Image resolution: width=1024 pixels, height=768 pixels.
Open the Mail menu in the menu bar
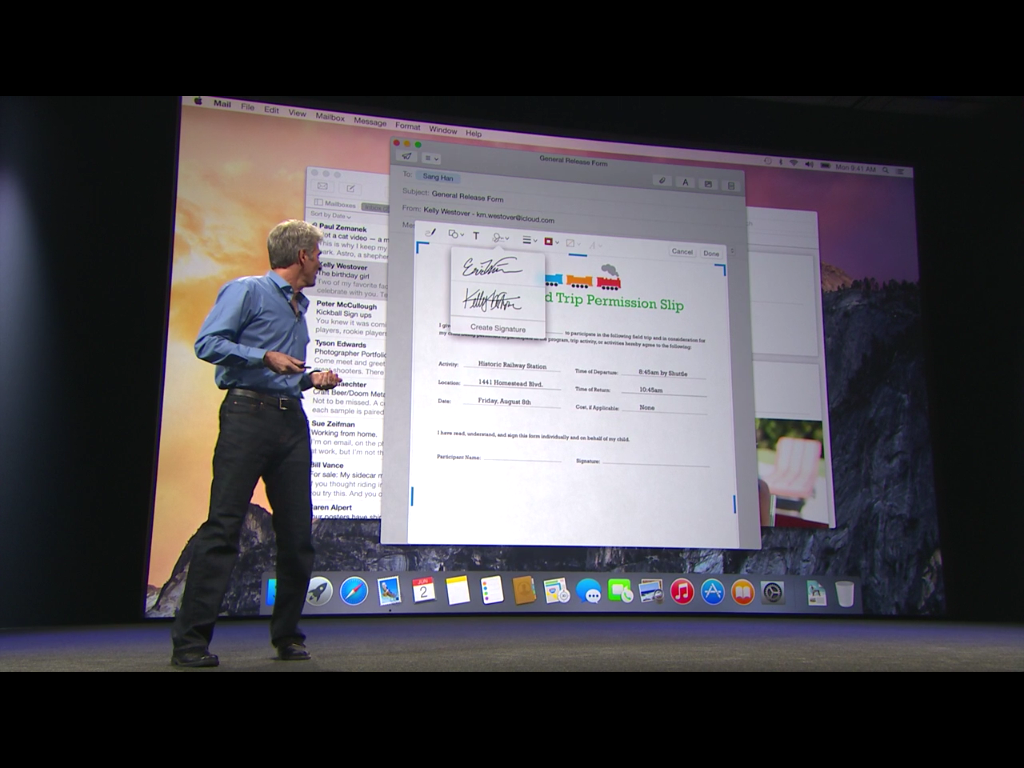pyautogui.click(x=222, y=104)
